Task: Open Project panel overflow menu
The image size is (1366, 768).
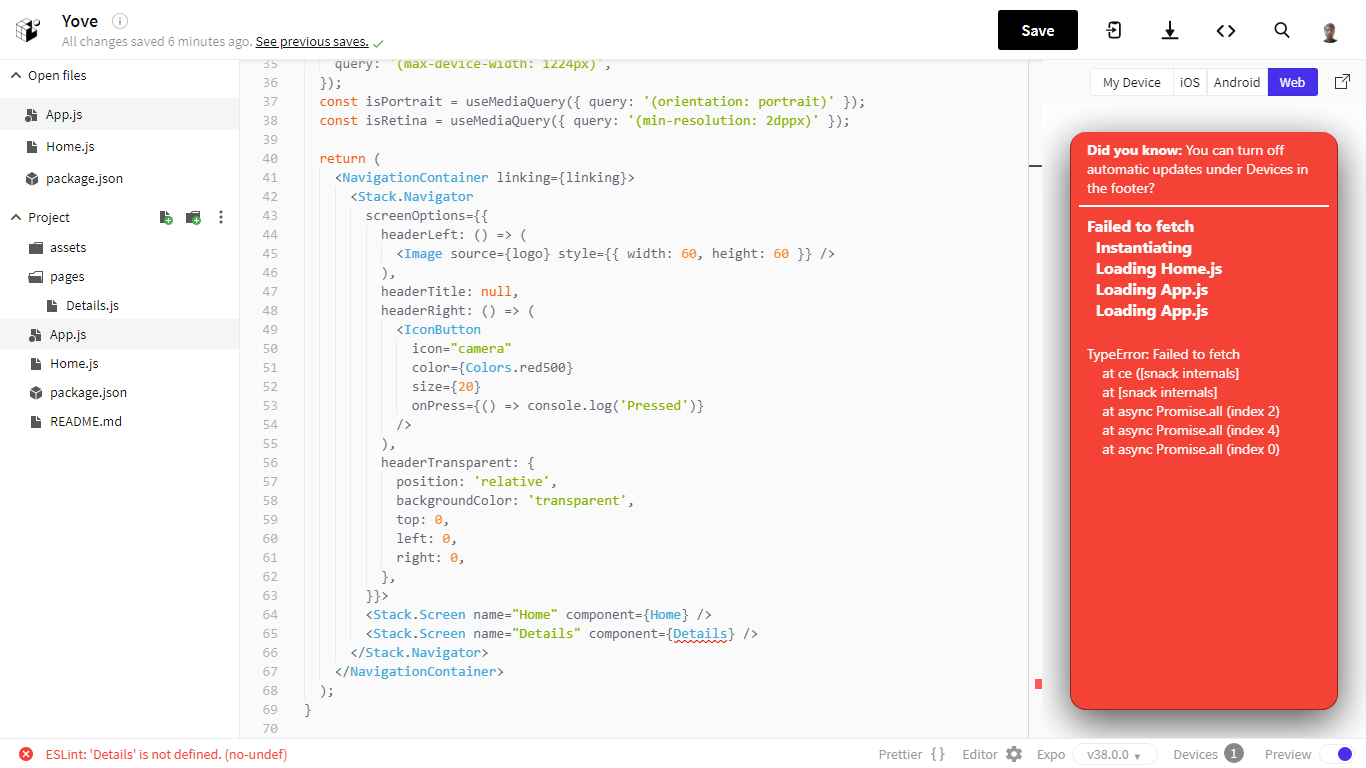Action: pyautogui.click(x=220, y=217)
